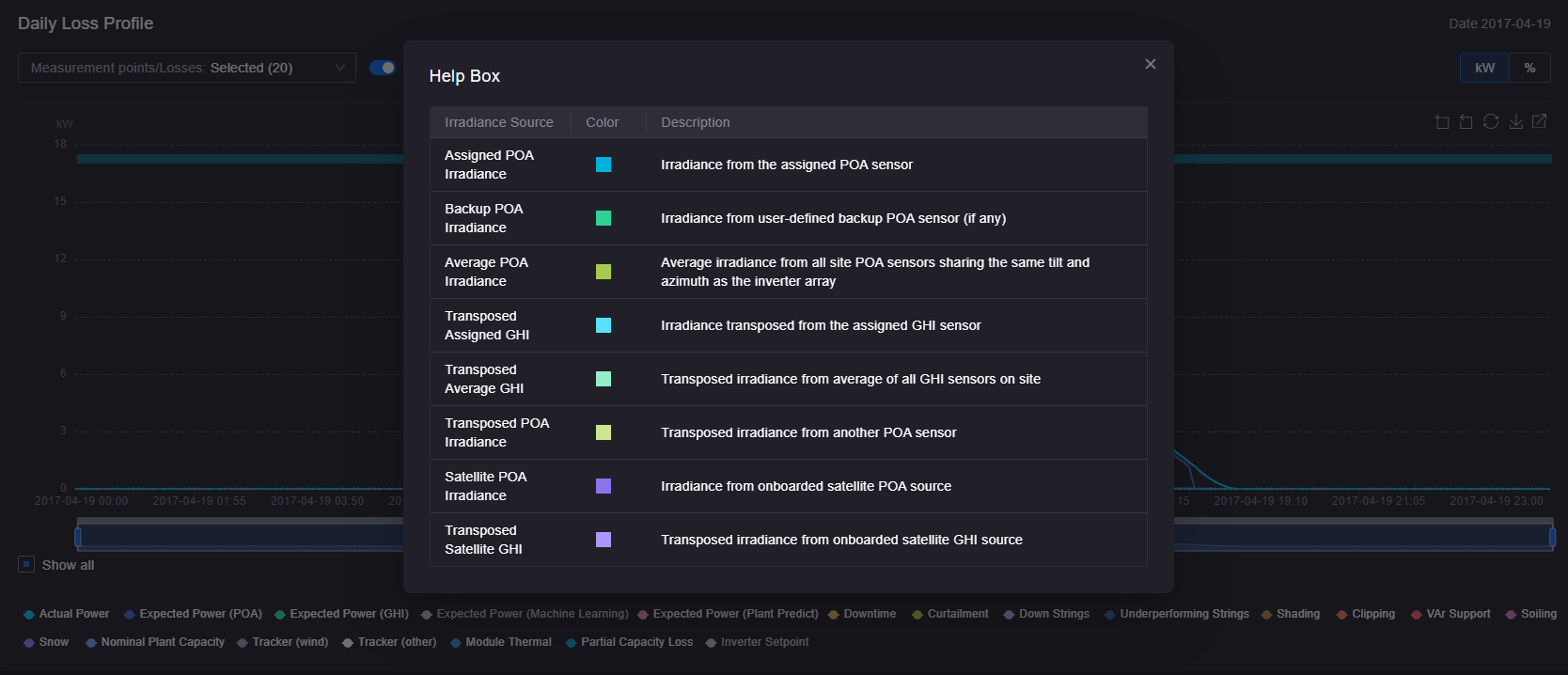This screenshot has height=675, width=1568.
Task: Toggle the Partial Capacity Loss legend entry
Action: (x=629, y=642)
